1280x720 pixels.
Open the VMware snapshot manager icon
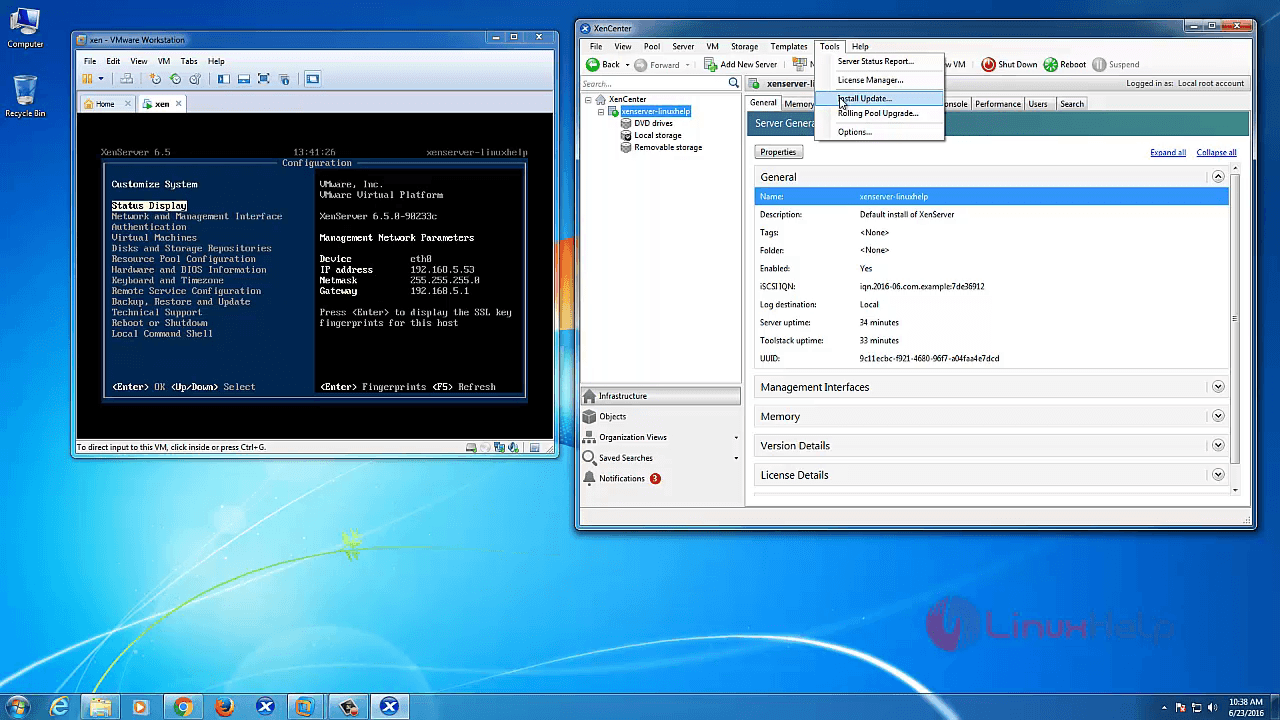click(x=196, y=79)
